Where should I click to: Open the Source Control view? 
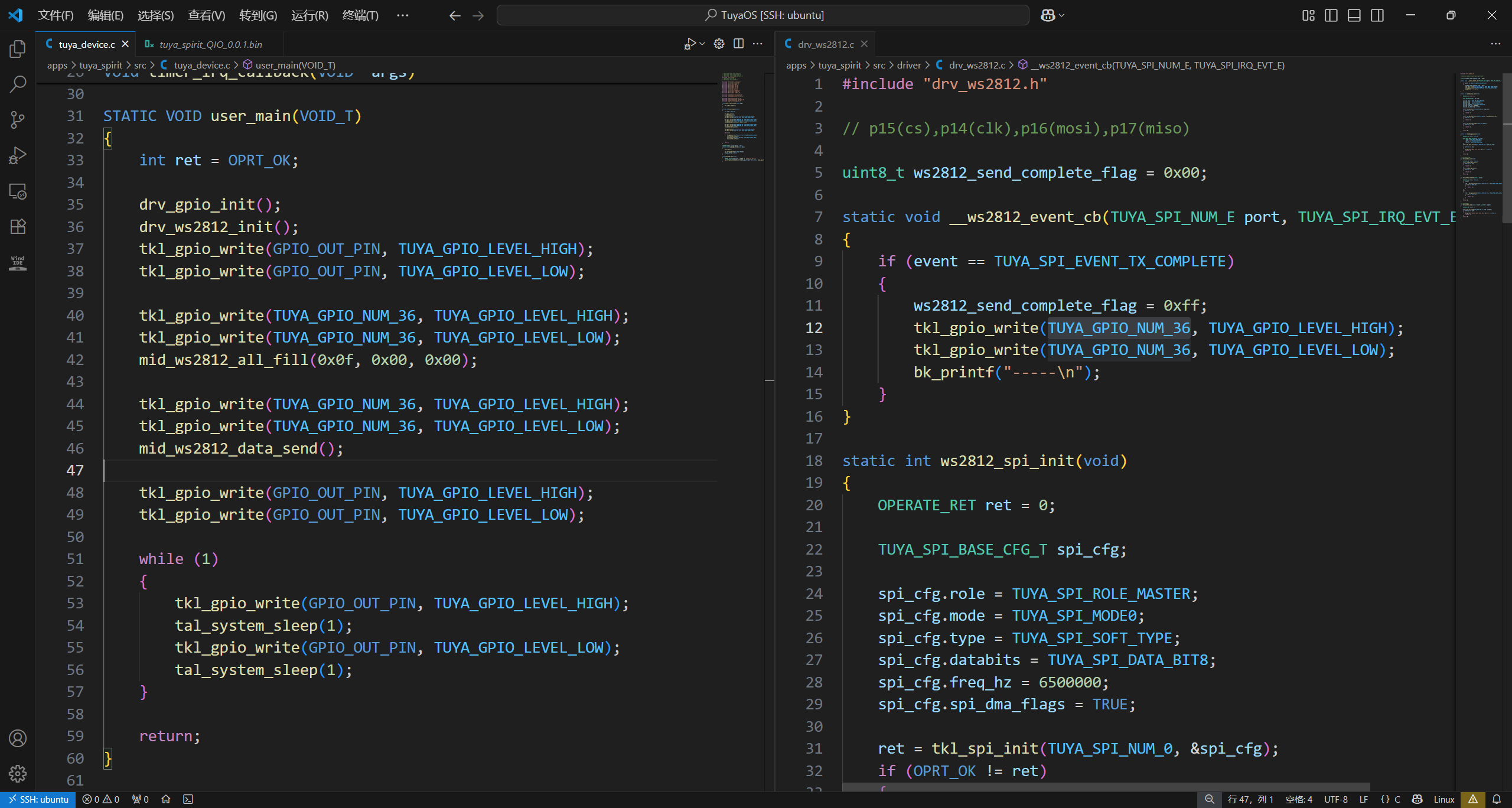[x=18, y=120]
